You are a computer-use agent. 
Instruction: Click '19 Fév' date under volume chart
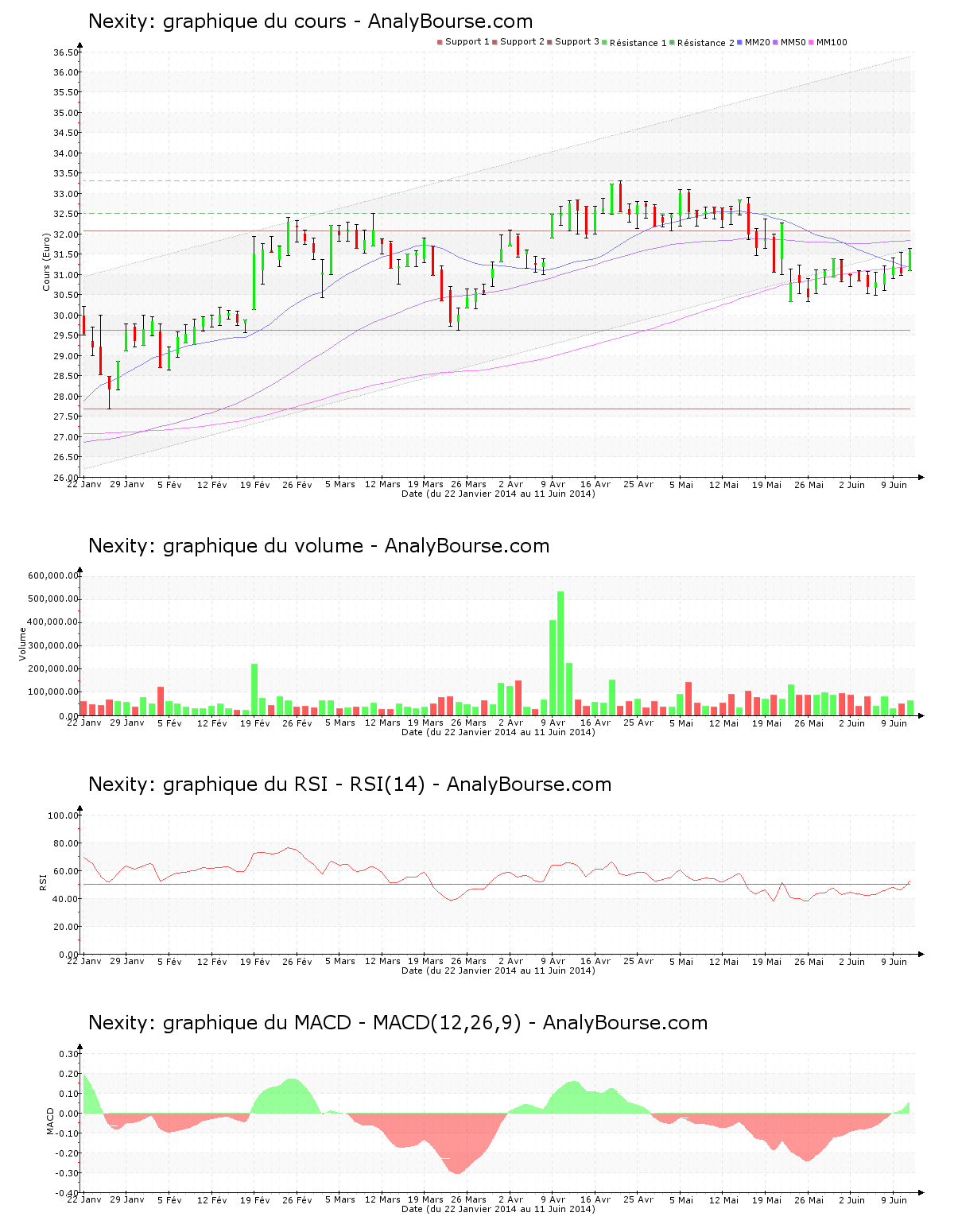[255, 723]
